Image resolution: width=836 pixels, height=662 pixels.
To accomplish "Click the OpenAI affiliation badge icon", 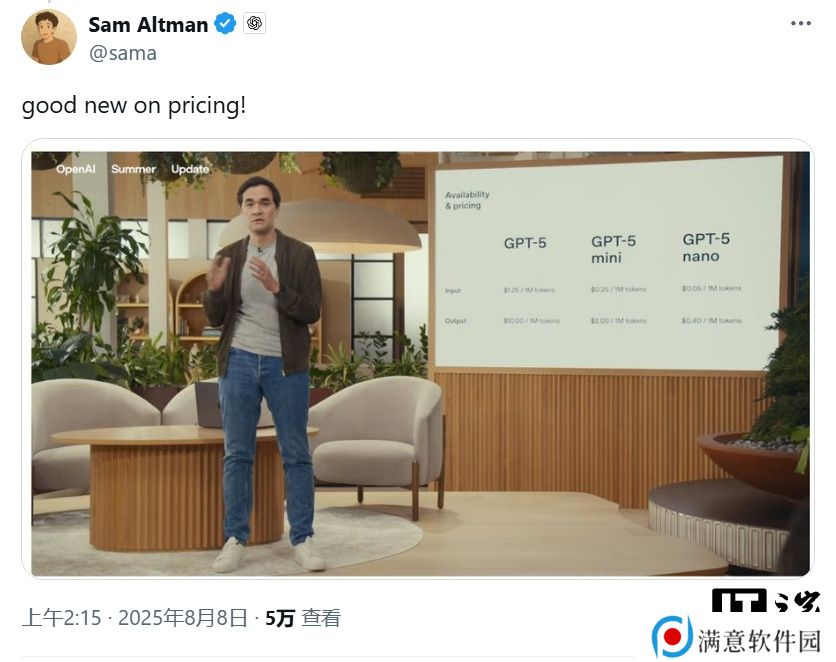I will click(x=254, y=23).
